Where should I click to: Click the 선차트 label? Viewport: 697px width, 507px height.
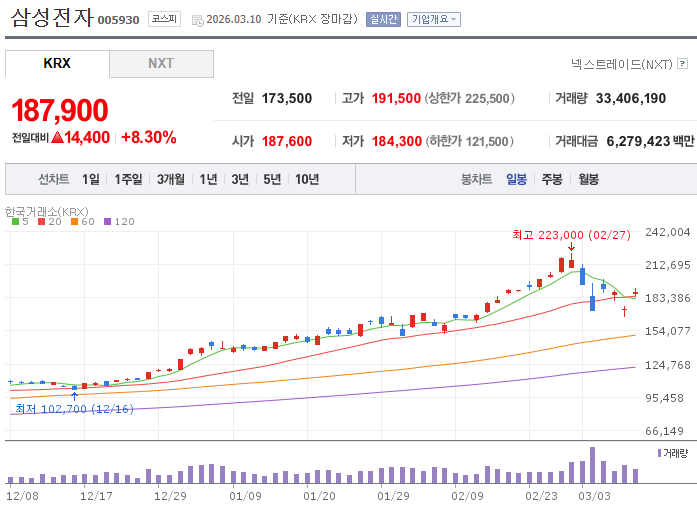click(x=54, y=179)
